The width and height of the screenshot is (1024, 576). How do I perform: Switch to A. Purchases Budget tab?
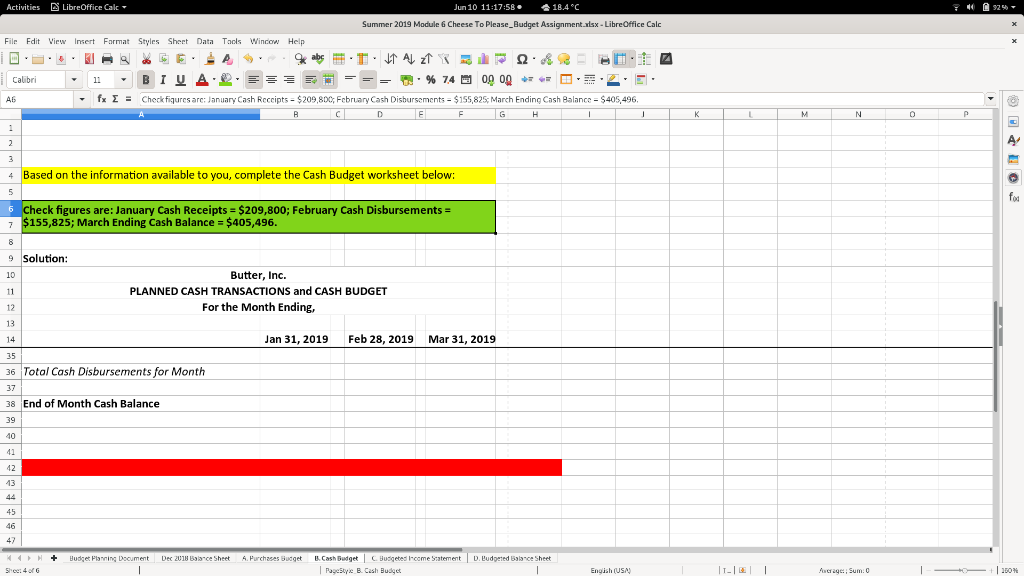tap(272, 558)
